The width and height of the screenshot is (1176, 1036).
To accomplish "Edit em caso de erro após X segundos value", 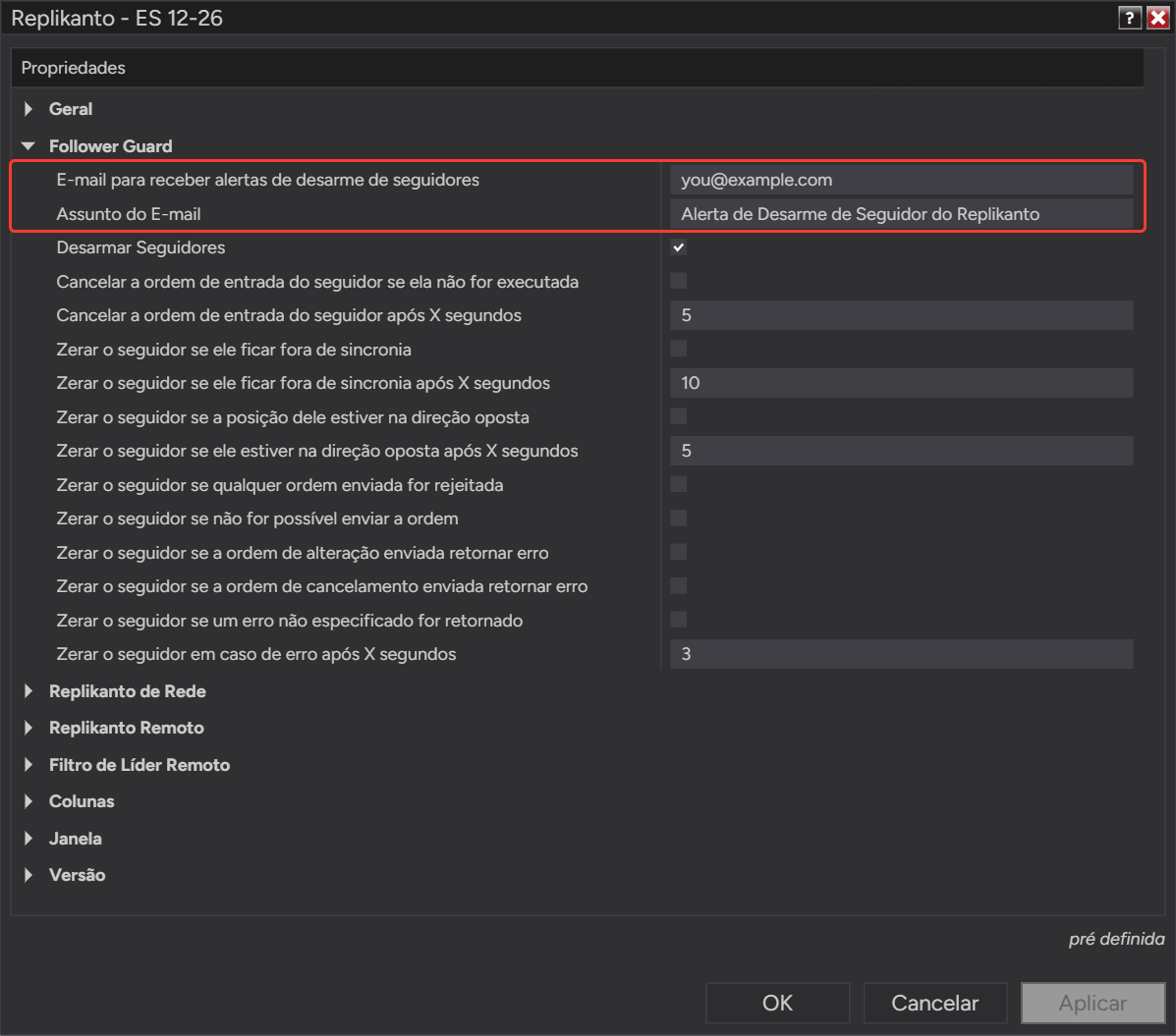I will (902, 654).
